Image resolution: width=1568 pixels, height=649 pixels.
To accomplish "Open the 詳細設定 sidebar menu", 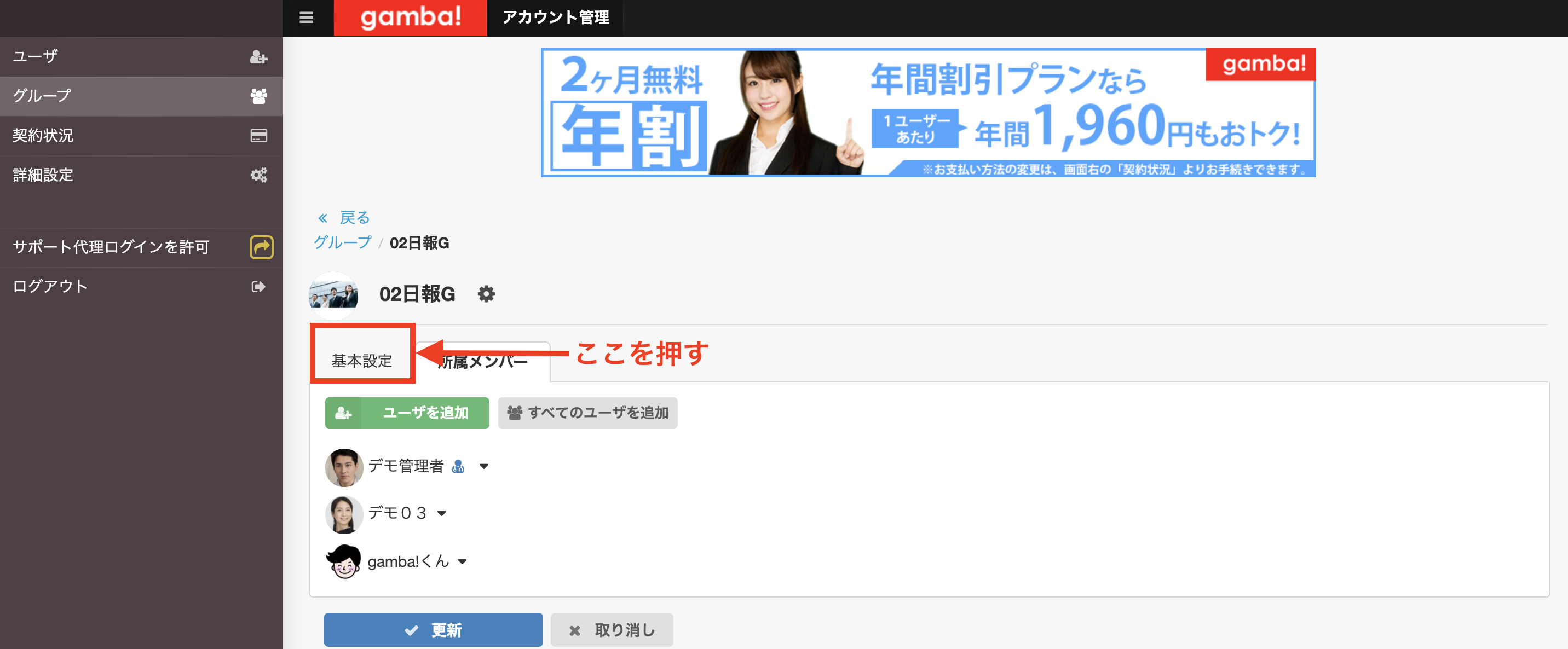I will (x=141, y=175).
